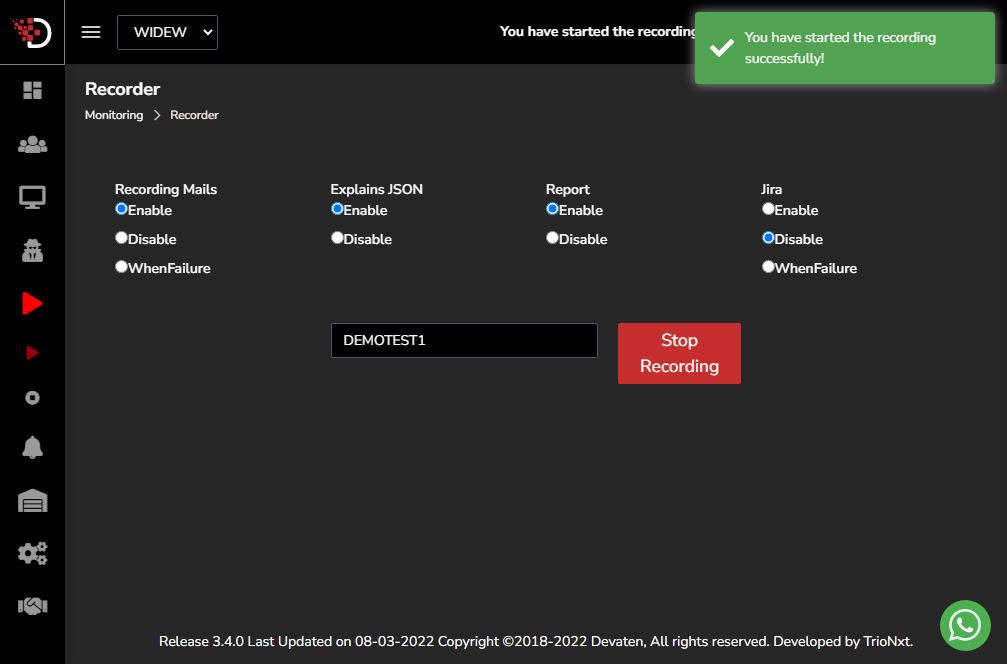Click the small red play icon
Screen dimensions: 1007x664
32,353
